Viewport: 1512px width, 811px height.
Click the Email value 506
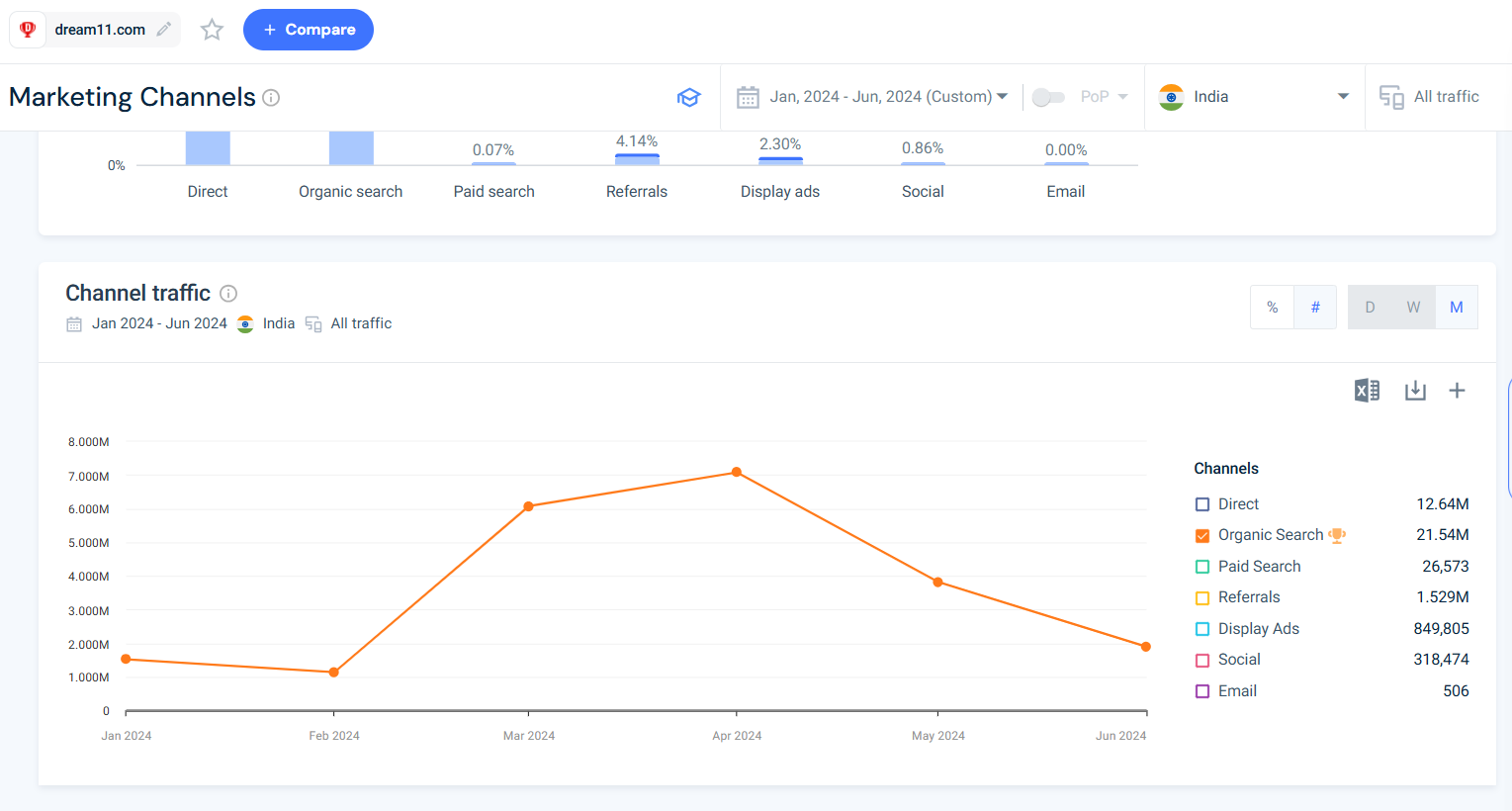(x=1456, y=691)
